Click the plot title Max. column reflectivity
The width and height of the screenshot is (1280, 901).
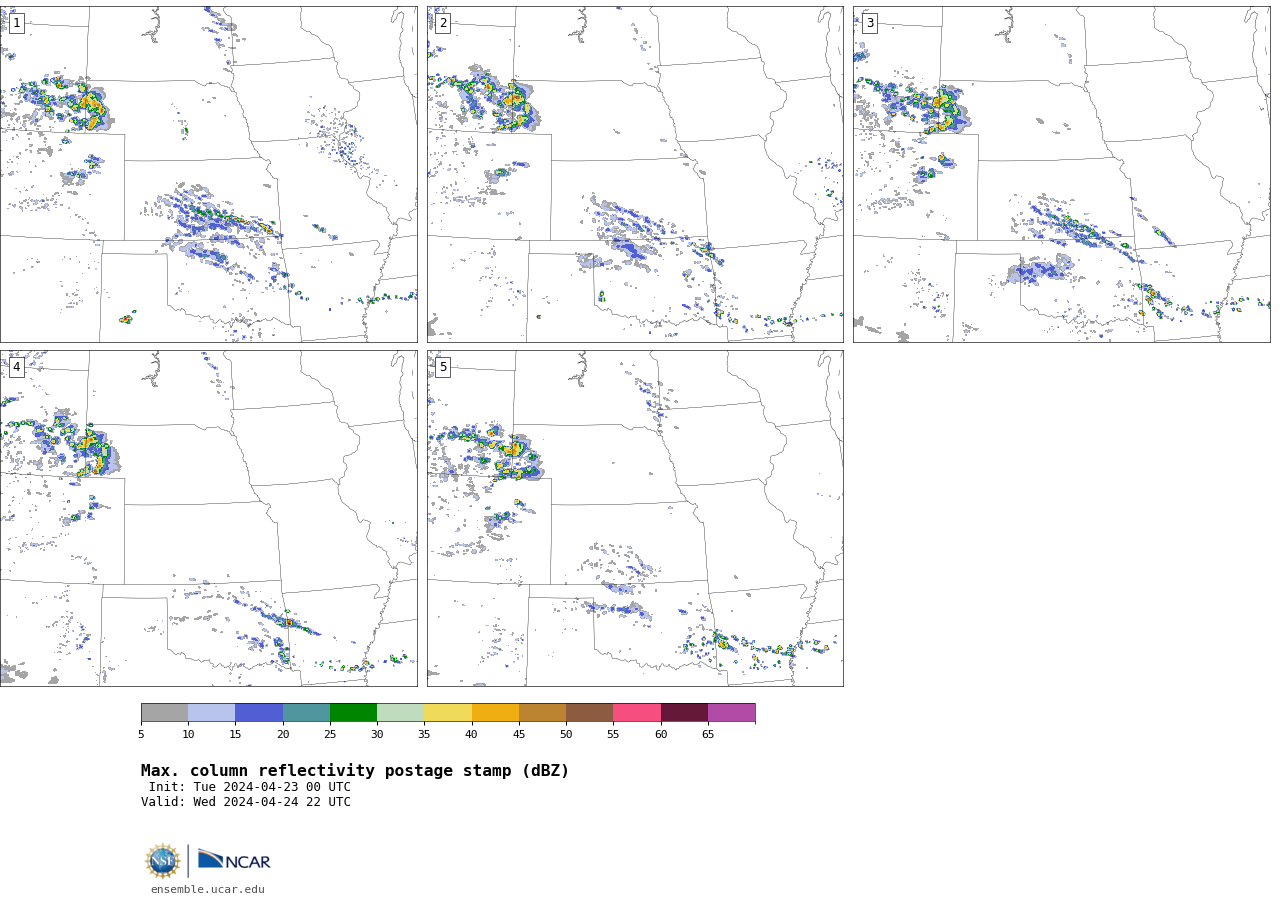click(355, 771)
